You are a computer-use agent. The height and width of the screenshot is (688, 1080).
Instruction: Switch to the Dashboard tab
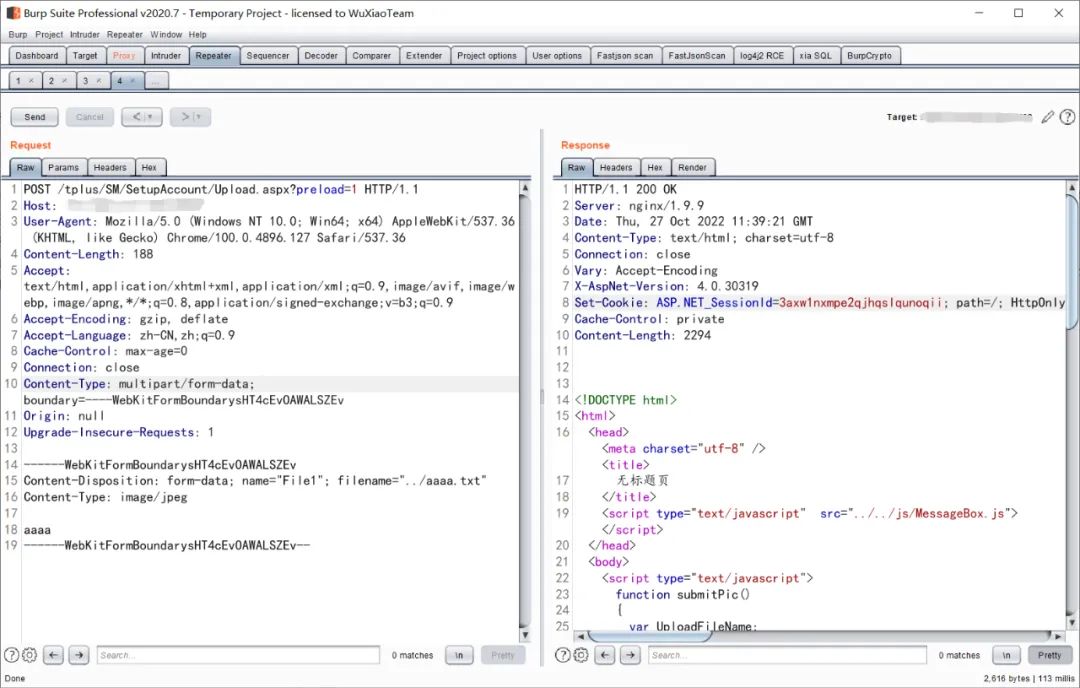(37, 56)
